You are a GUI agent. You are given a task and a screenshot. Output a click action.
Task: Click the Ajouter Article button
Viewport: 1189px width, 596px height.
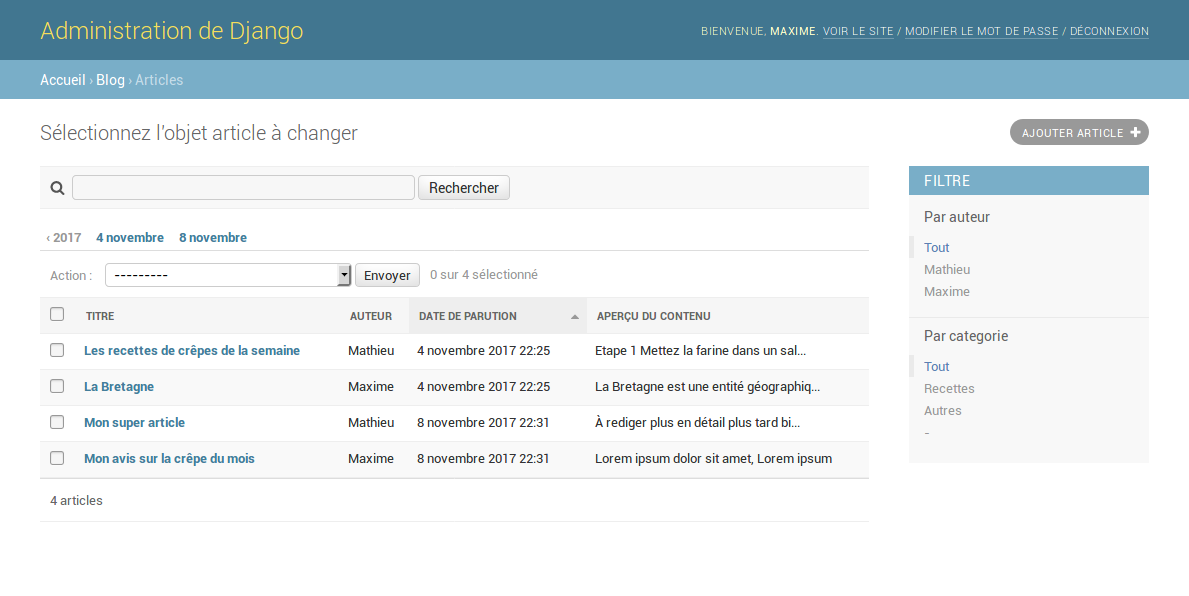1079,132
